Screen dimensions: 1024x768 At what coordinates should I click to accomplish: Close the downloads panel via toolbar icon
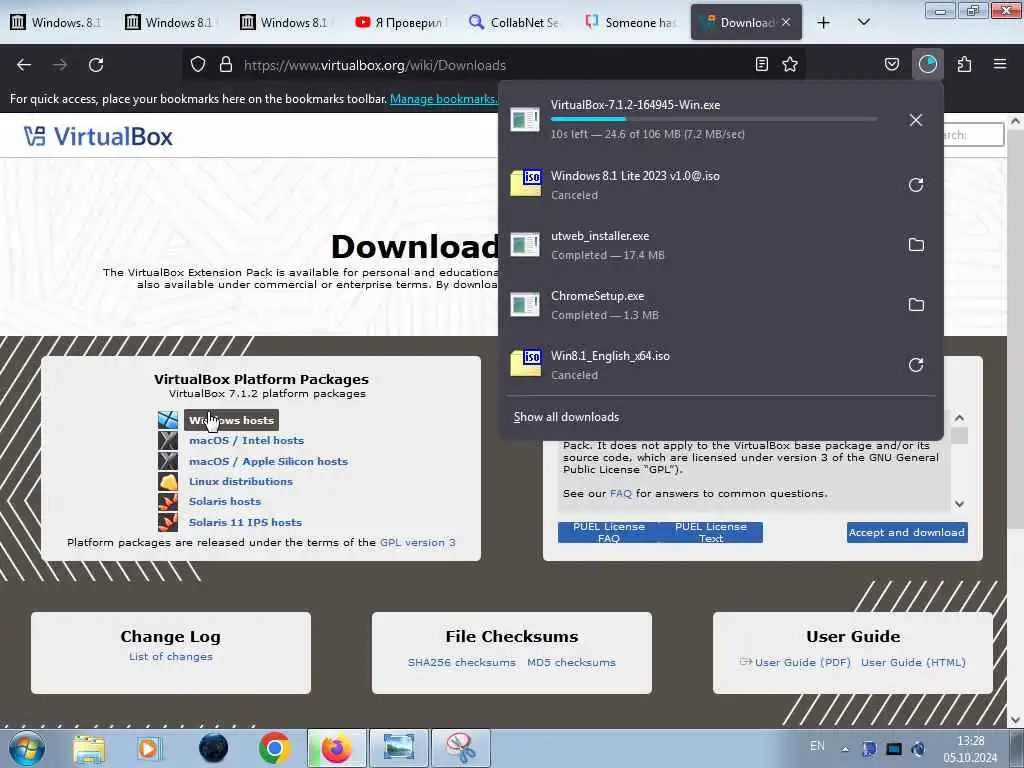(928, 64)
